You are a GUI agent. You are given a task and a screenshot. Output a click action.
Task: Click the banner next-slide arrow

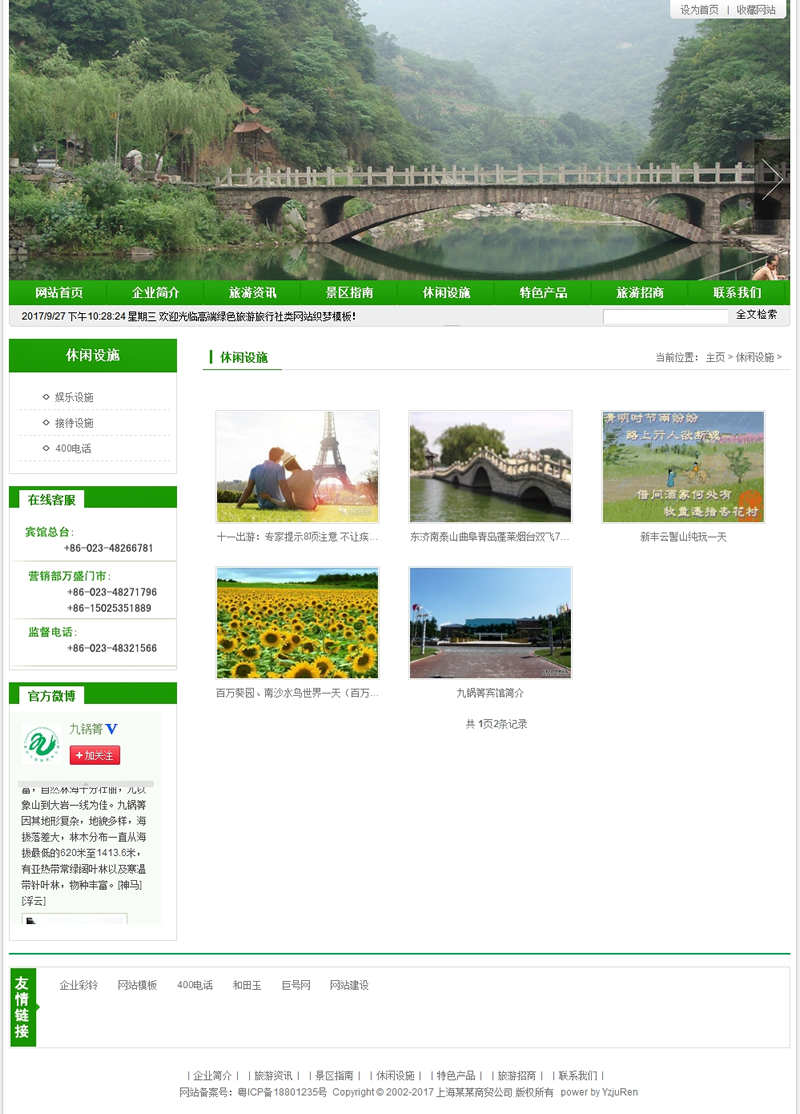click(x=772, y=179)
